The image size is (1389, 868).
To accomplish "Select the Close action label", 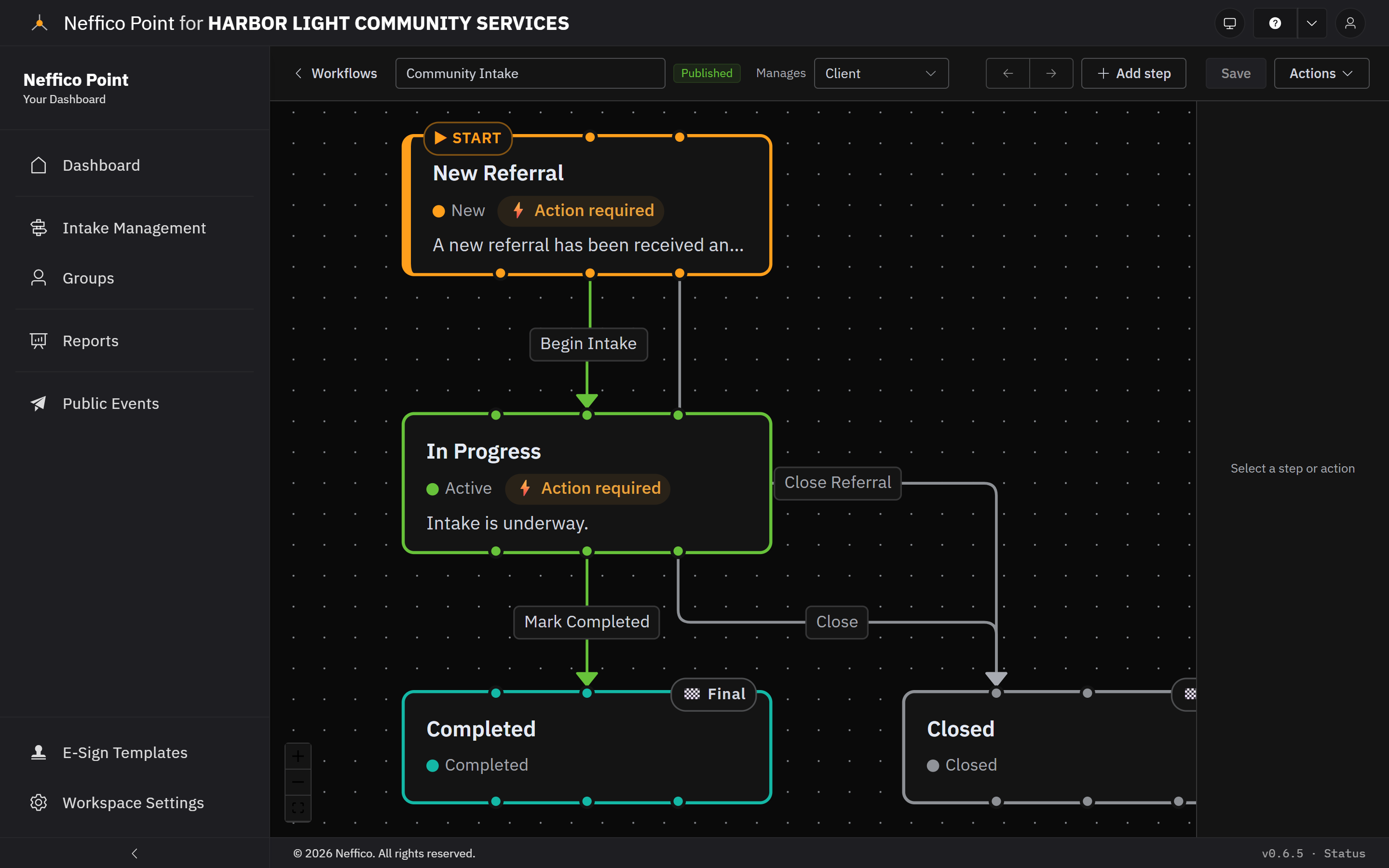I will coord(837,622).
